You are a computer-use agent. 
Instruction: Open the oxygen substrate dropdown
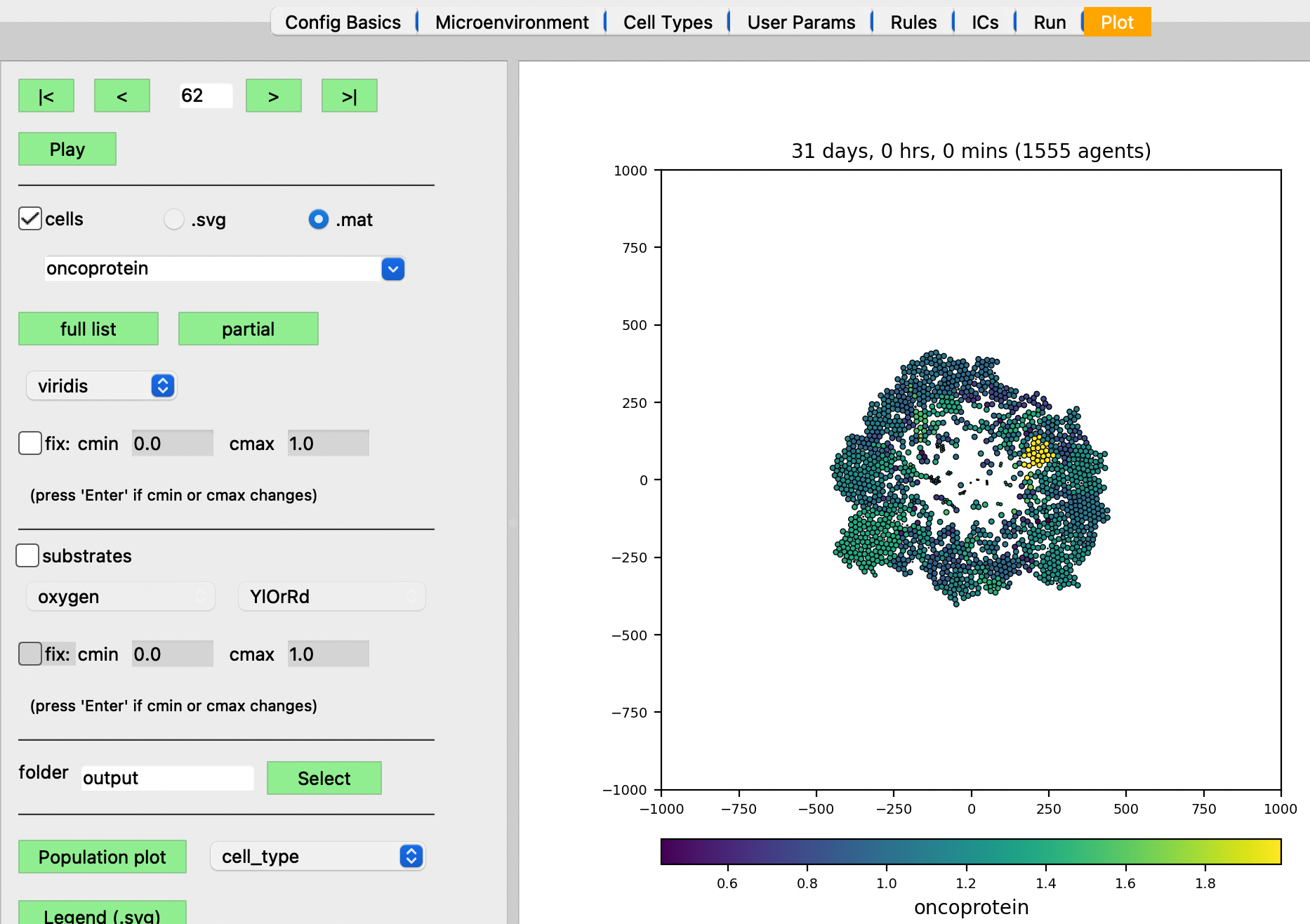[121, 596]
